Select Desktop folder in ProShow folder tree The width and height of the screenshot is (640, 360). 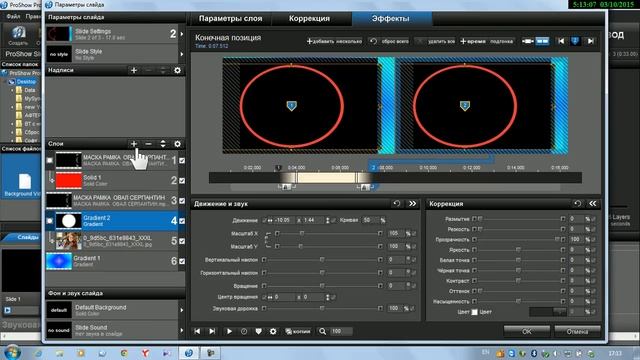(x=26, y=82)
